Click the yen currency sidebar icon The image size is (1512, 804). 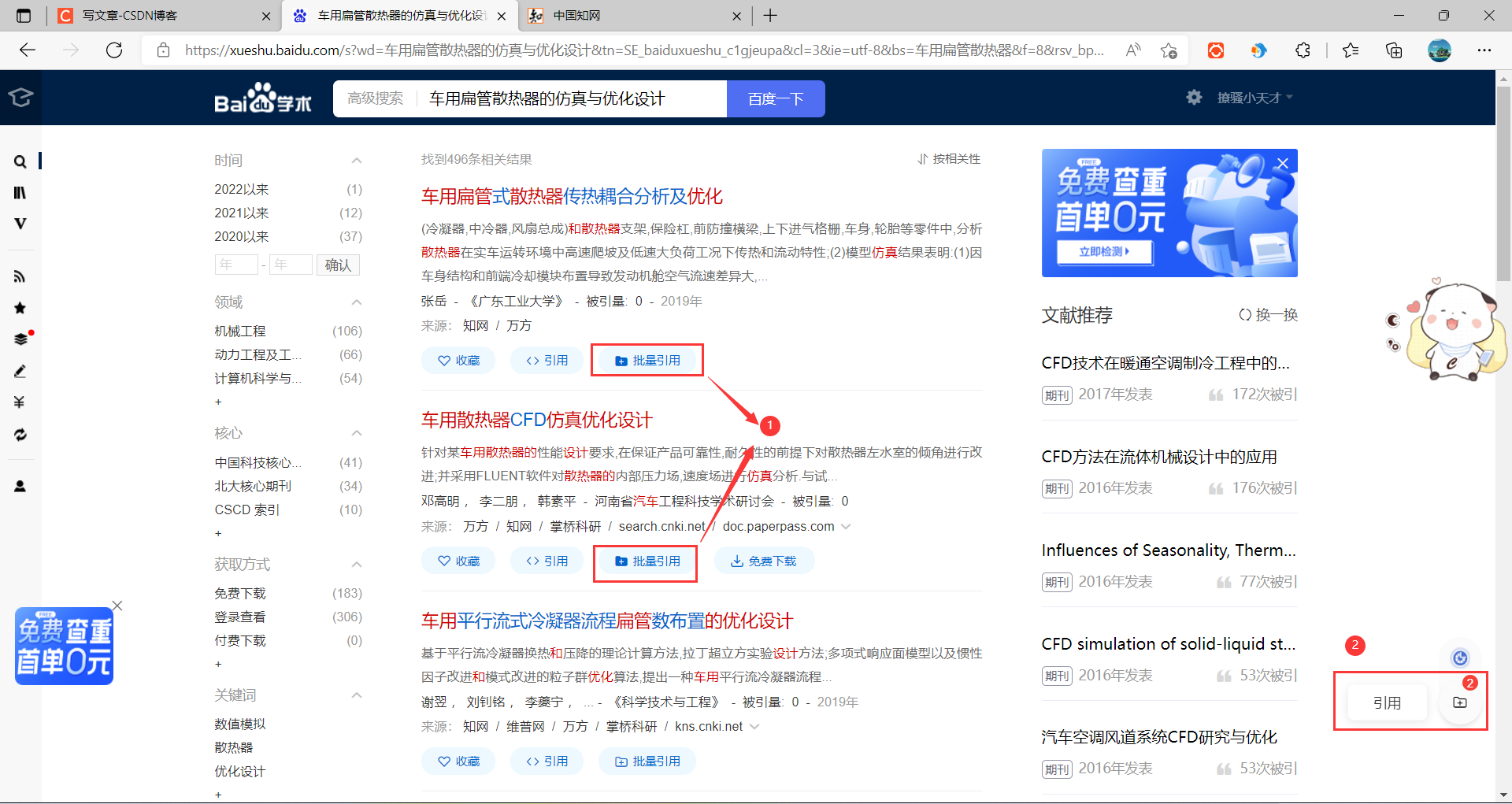click(20, 402)
